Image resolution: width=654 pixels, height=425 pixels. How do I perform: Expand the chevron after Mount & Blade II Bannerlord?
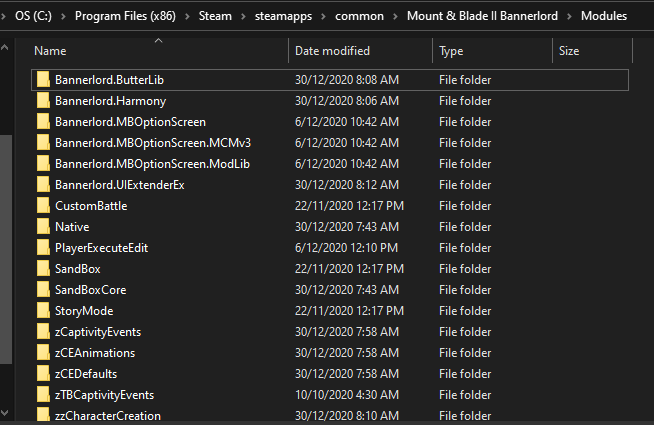coord(569,16)
